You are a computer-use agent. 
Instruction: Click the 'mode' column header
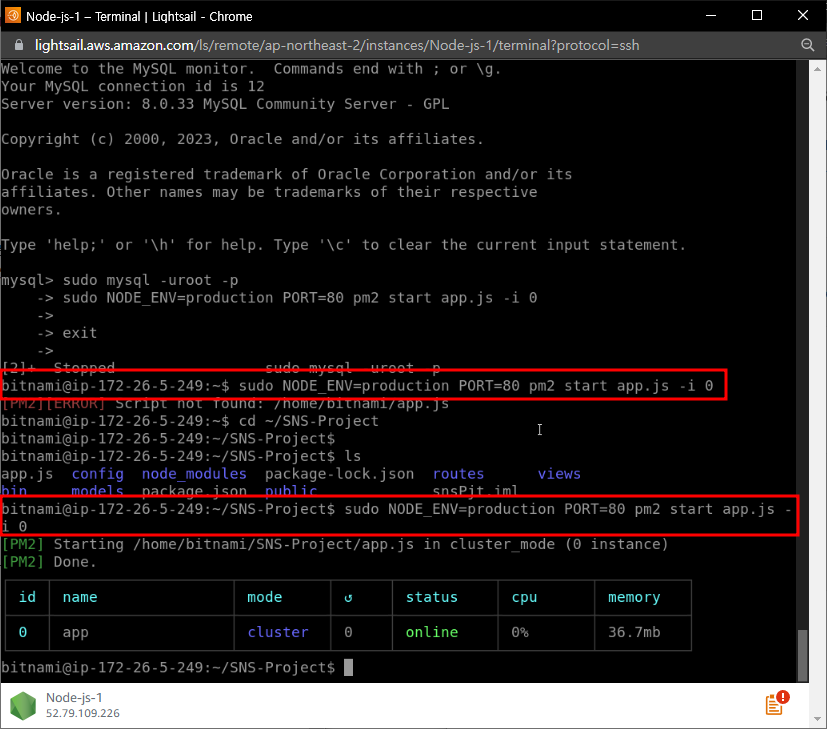click(265, 597)
